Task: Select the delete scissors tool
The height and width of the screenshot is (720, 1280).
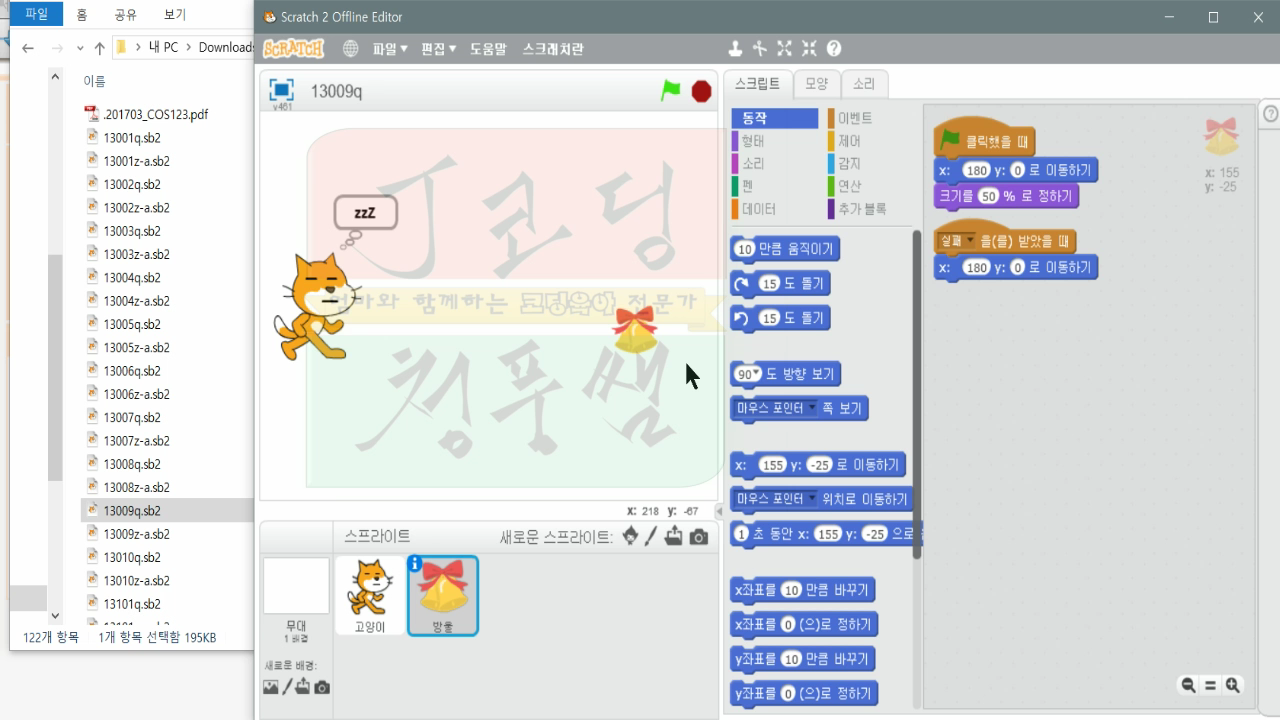Action: coord(760,48)
